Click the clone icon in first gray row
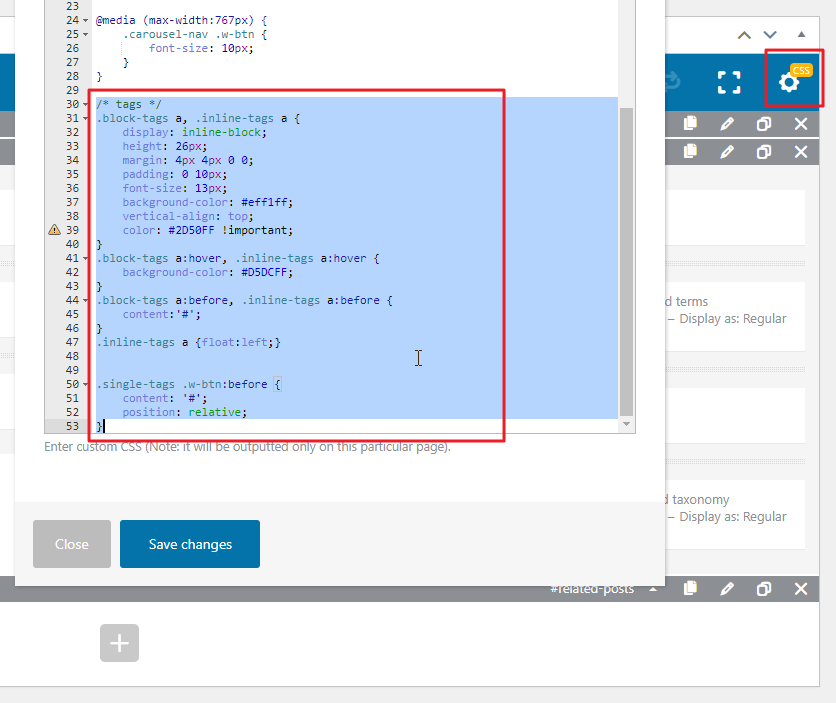 [763, 124]
